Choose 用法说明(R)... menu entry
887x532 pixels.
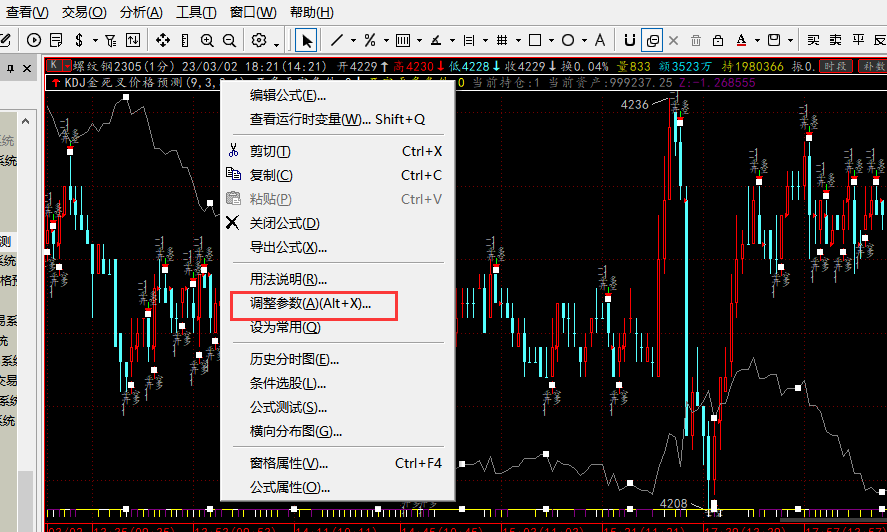click(338, 279)
